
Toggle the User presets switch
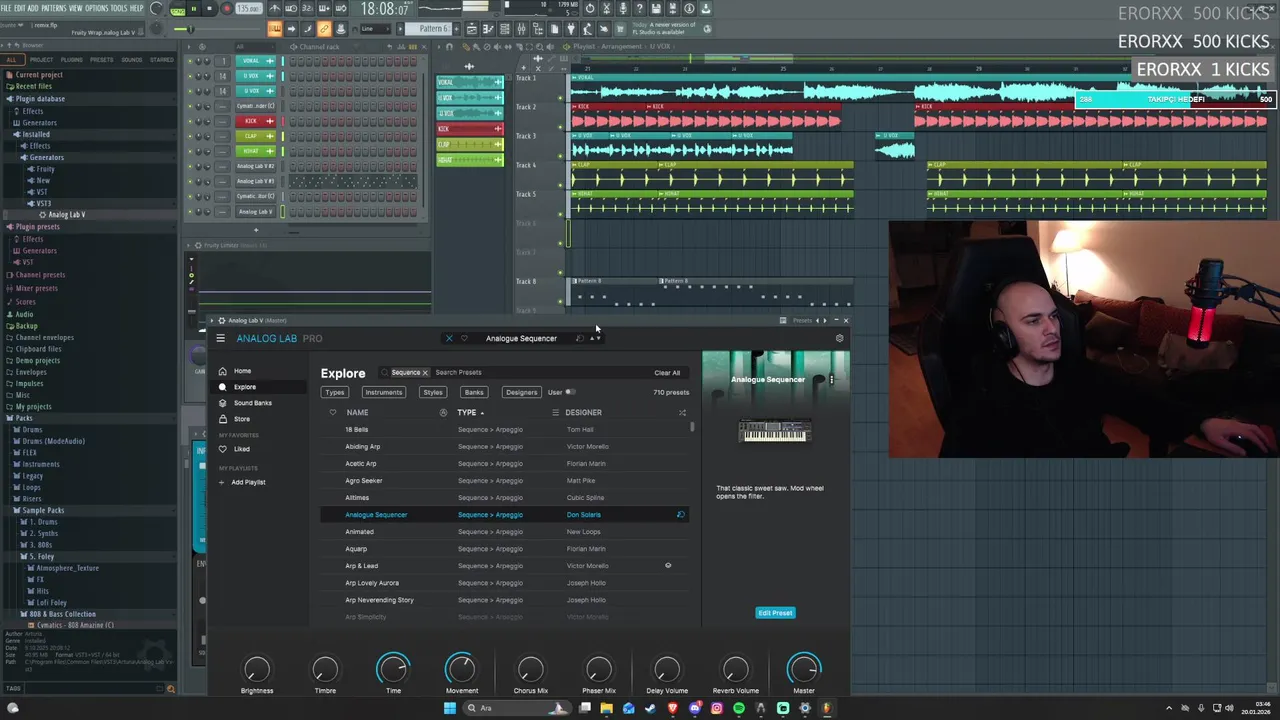pyautogui.click(x=570, y=392)
